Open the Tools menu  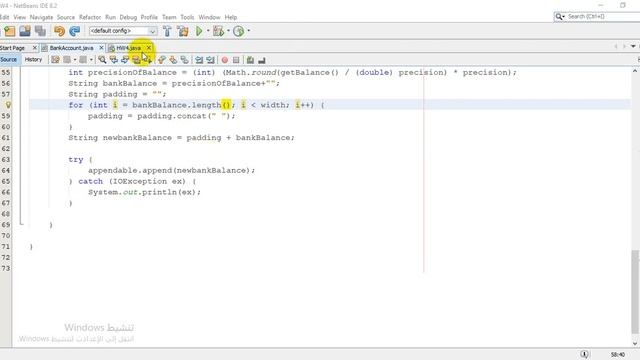pos(187,17)
